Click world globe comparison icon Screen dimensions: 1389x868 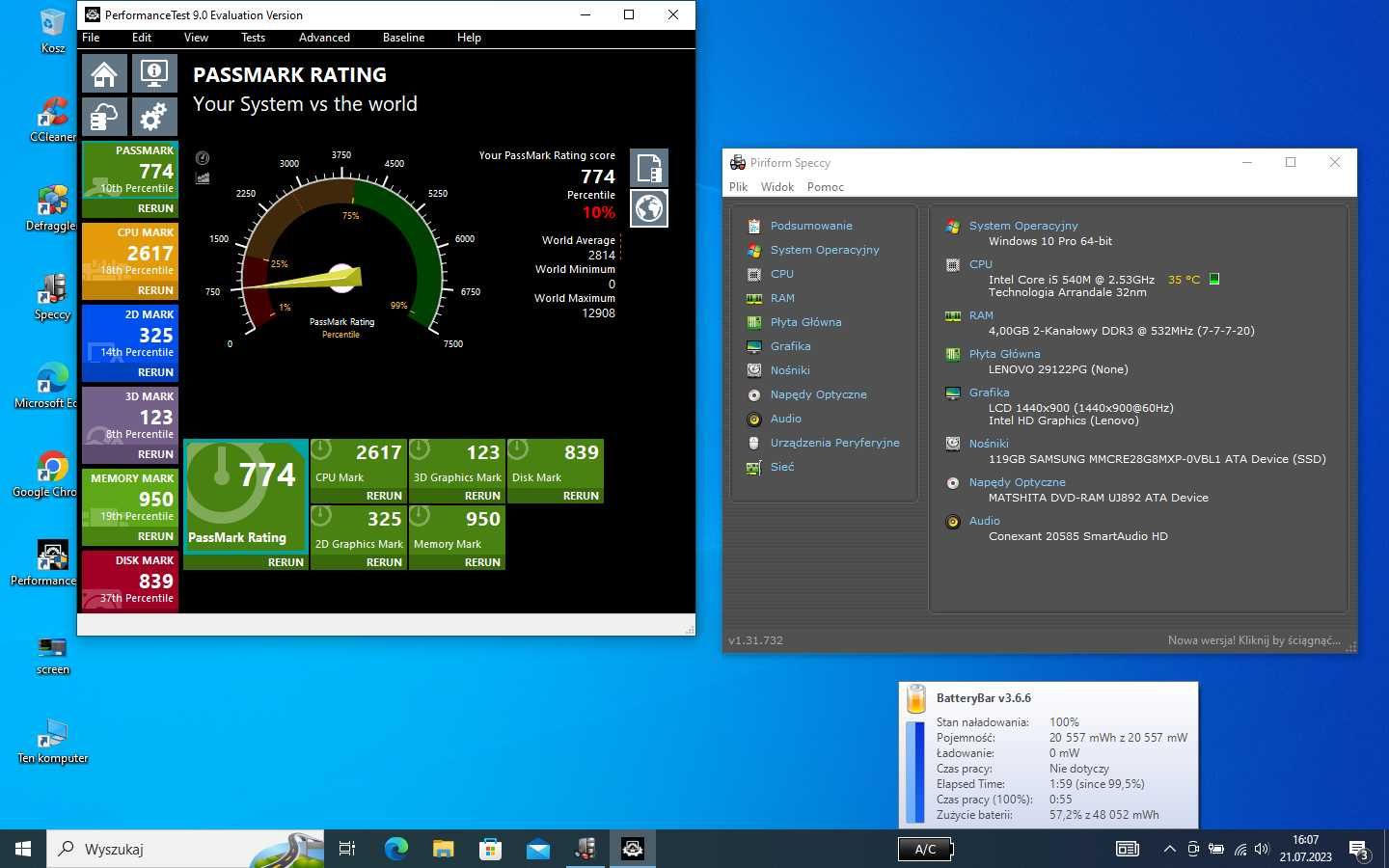point(649,208)
